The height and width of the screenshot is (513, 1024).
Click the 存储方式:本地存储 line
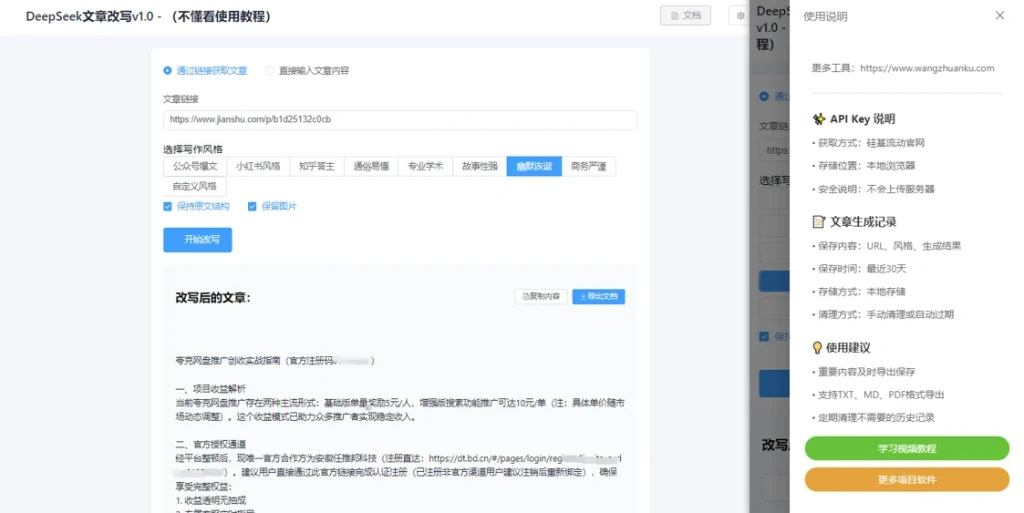859,292
